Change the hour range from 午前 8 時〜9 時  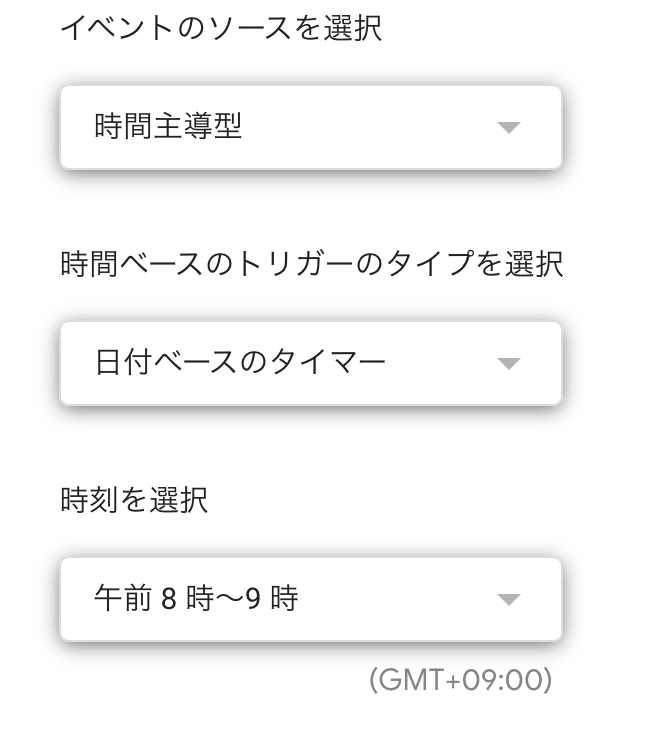pyautogui.click(x=310, y=599)
